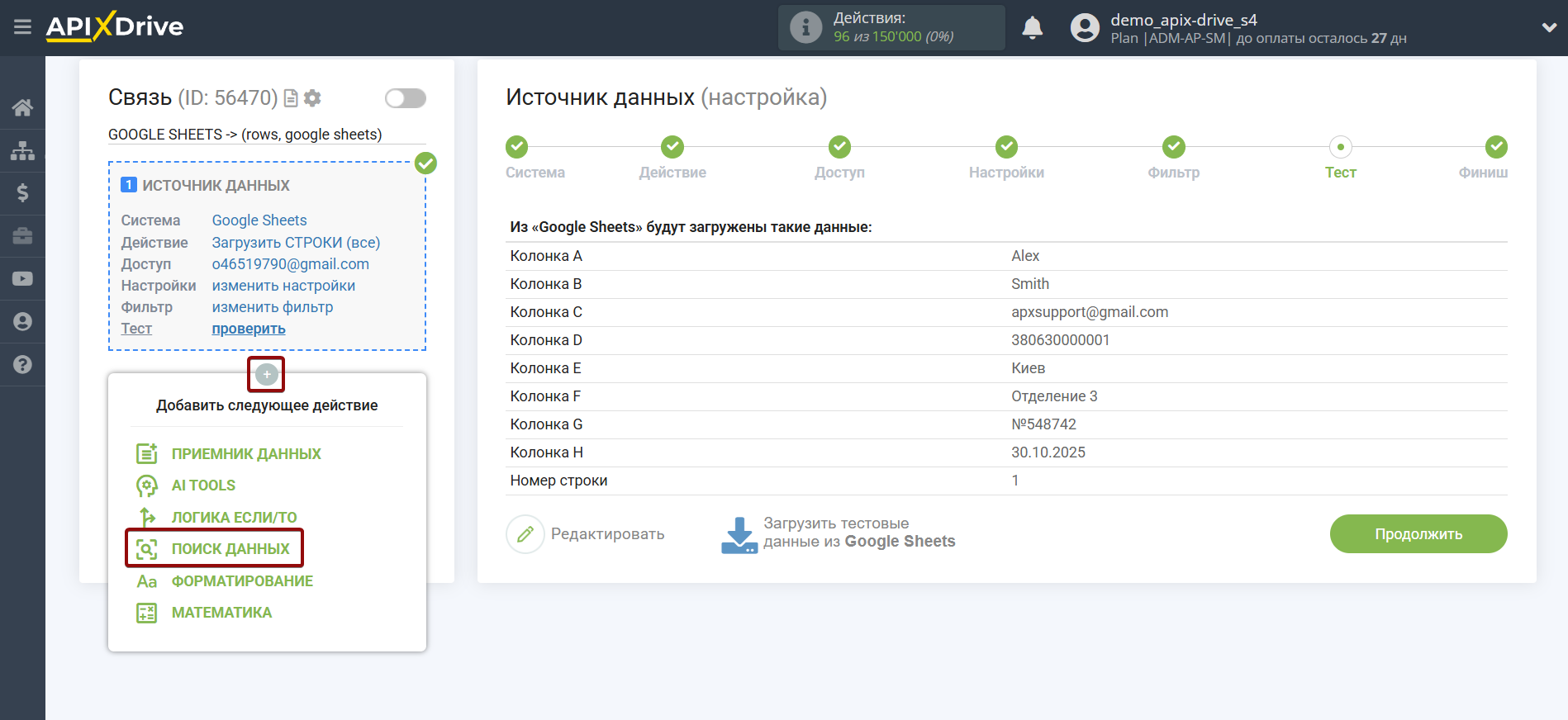Click the copy document icon beside the connection ID
Image resolution: width=1568 pixels, height=720 pixels.
click(291, 98)
